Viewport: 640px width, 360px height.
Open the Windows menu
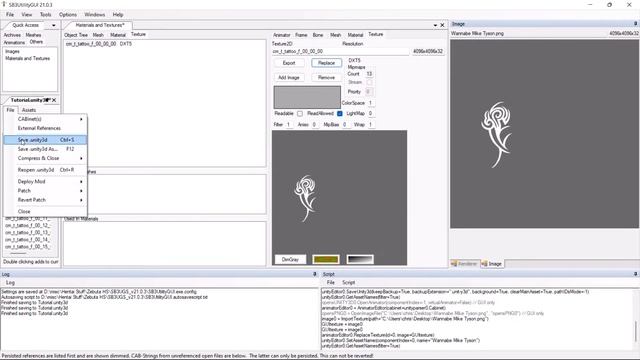point(95,15)
